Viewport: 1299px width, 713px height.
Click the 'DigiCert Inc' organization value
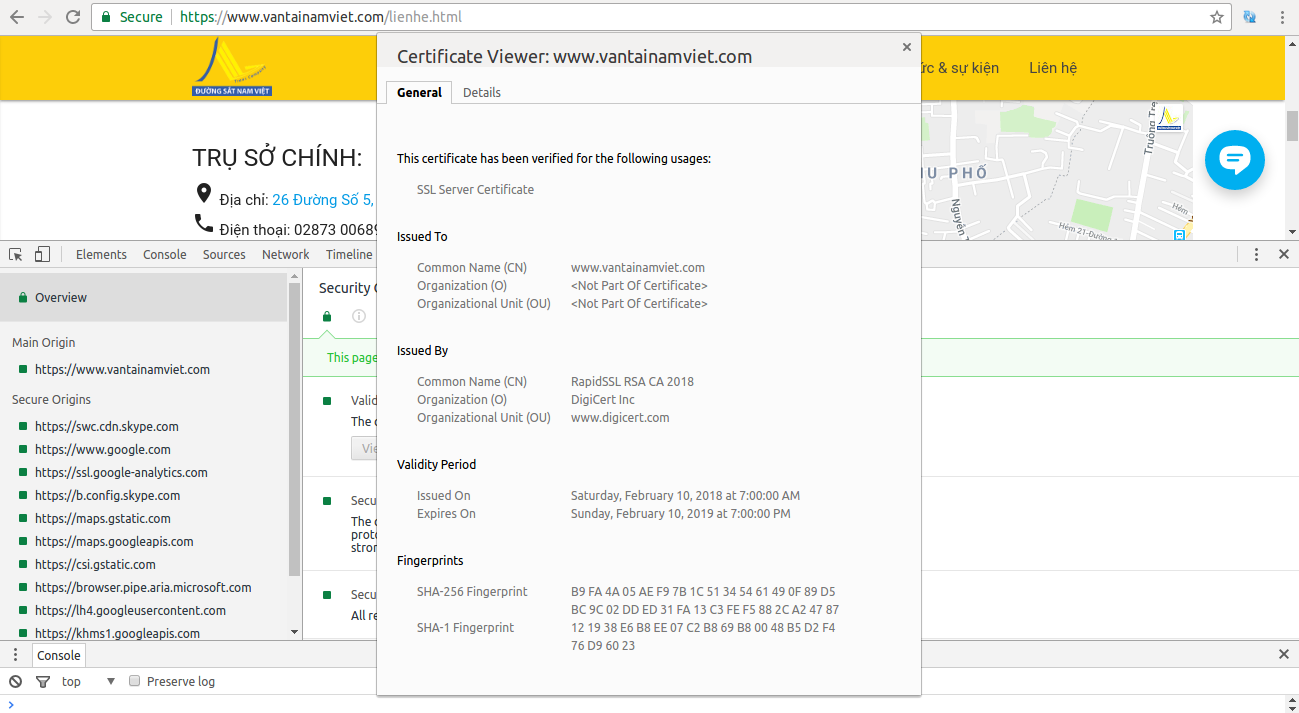[x=603, y=399]
